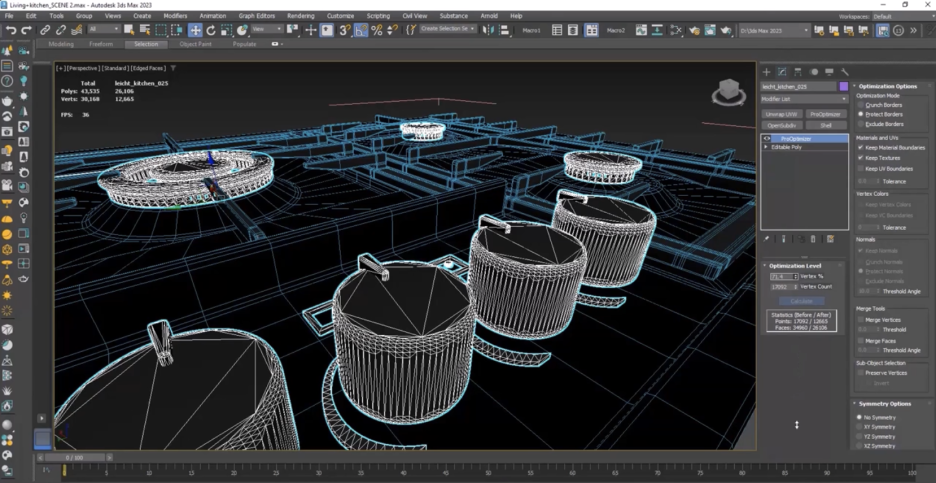The height and width of the screenshot is (483, 936).
Task: Click the Undo arrow icon
Action: click(x=10, y=30)
